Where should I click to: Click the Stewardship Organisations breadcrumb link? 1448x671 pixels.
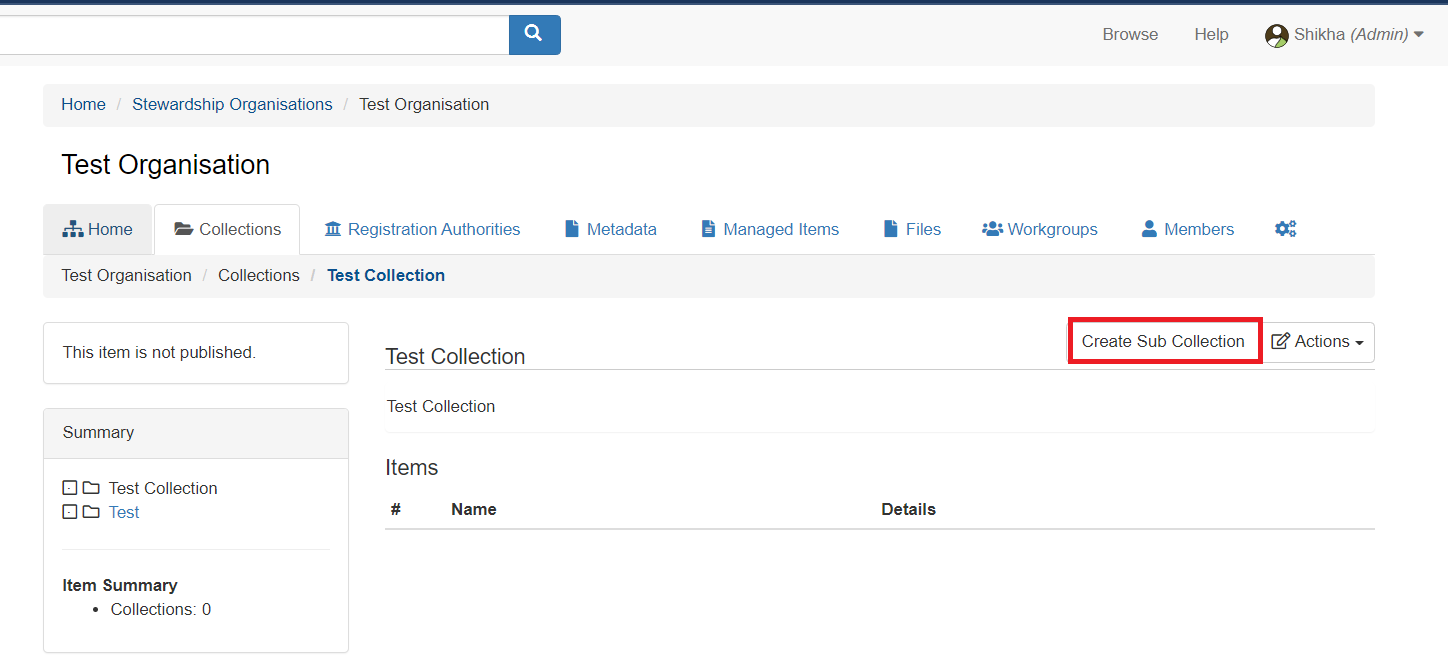[232, 105]
